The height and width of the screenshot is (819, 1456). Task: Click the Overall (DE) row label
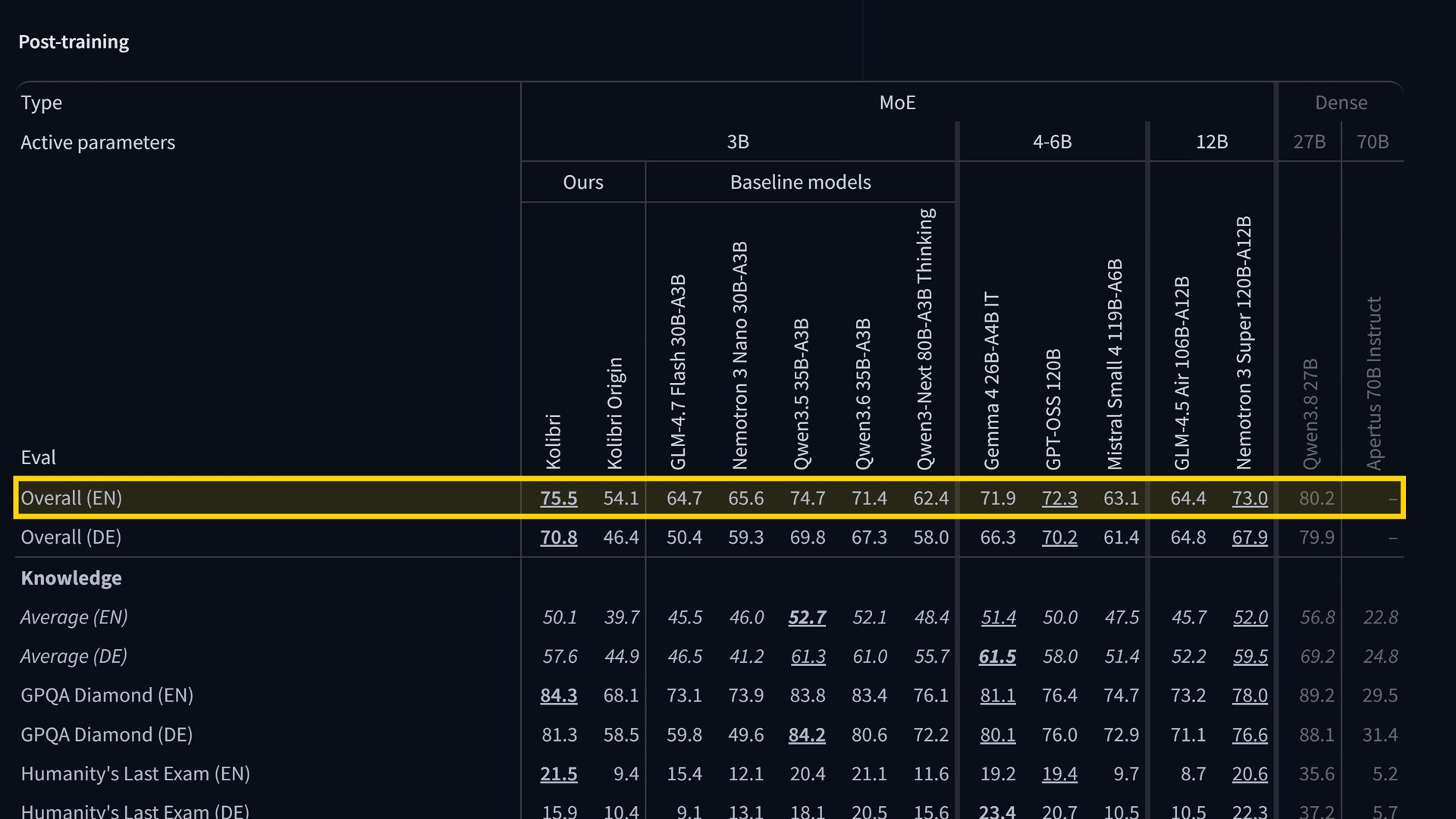71,538
